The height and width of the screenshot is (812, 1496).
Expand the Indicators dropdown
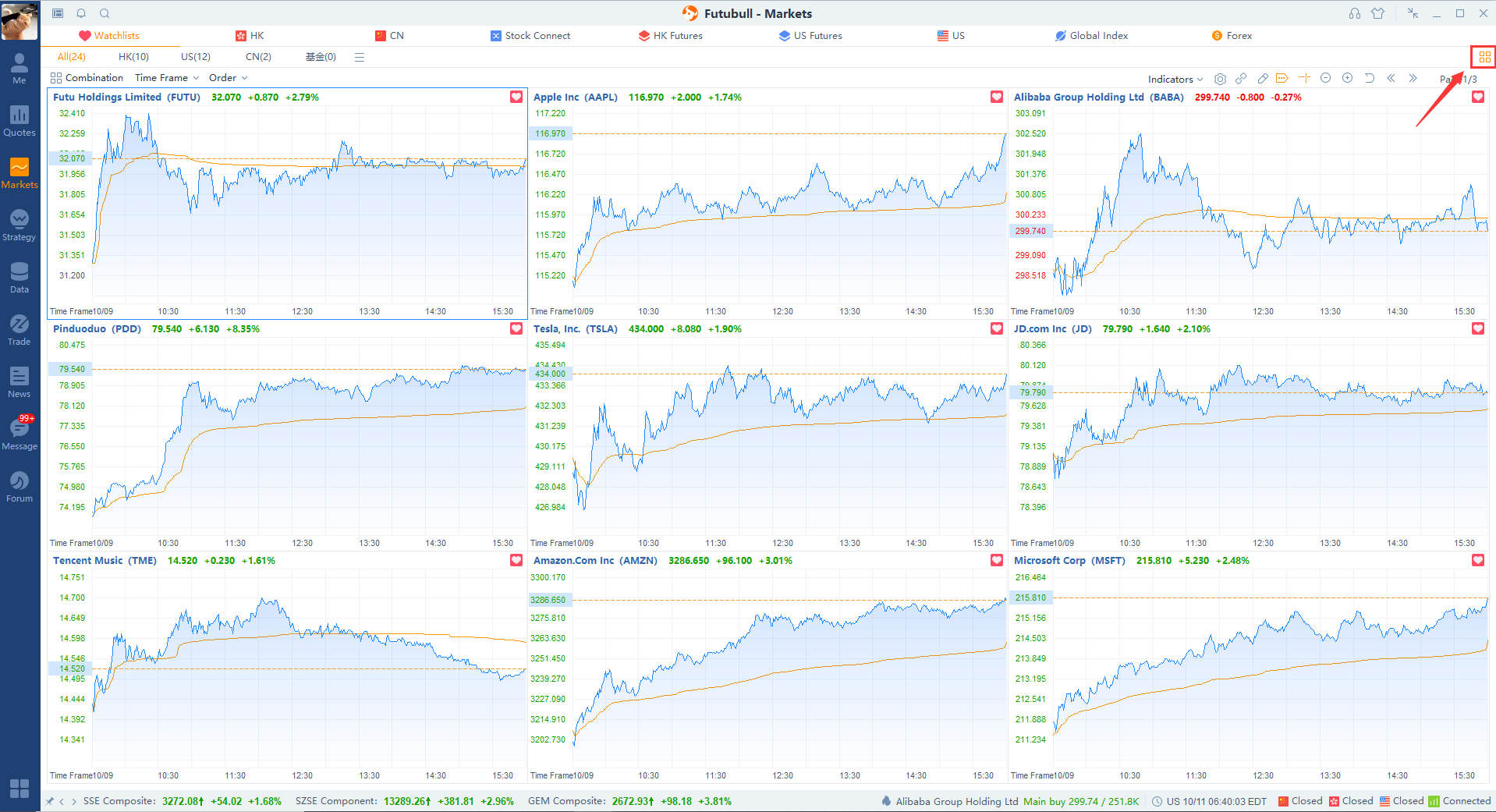tap(1175, 79)
